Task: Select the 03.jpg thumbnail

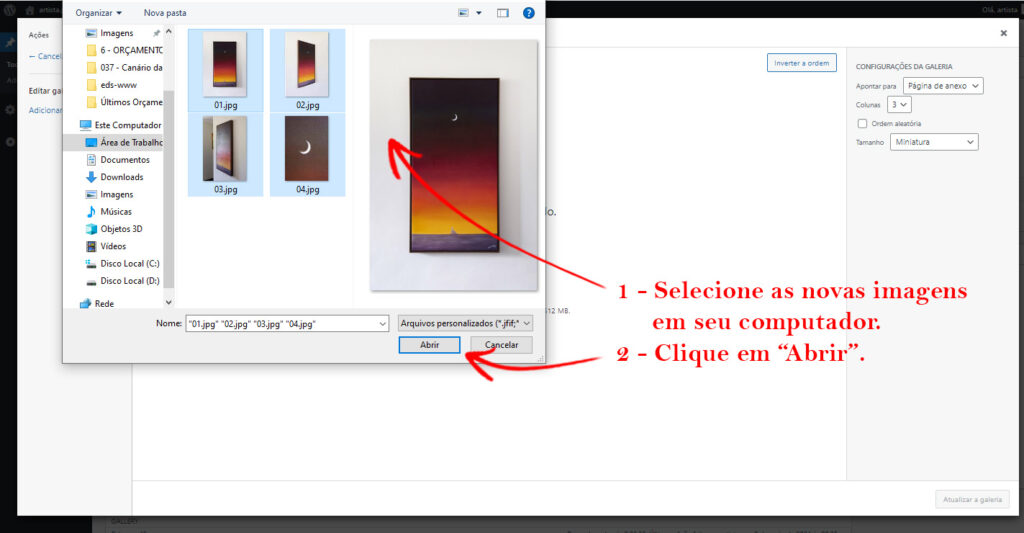Action: coord(225,154)
